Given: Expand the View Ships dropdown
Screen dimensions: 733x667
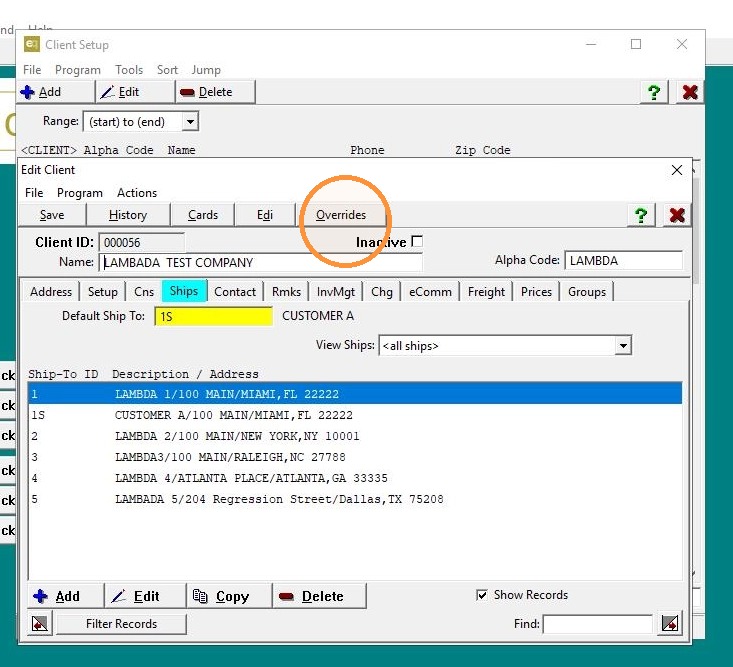Looking at the screenshot, I should click(623, 346).
